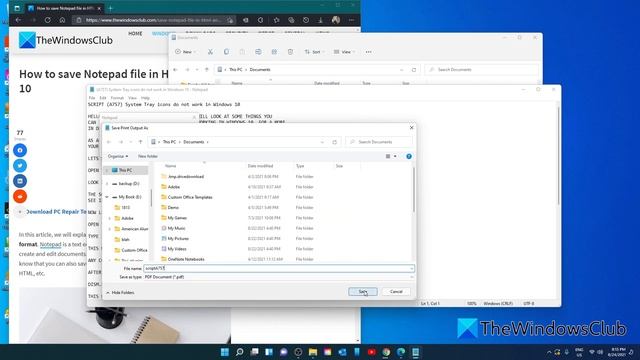Open the Organize menu in the dialog
The image size is (640, 360).
[118, 156]
